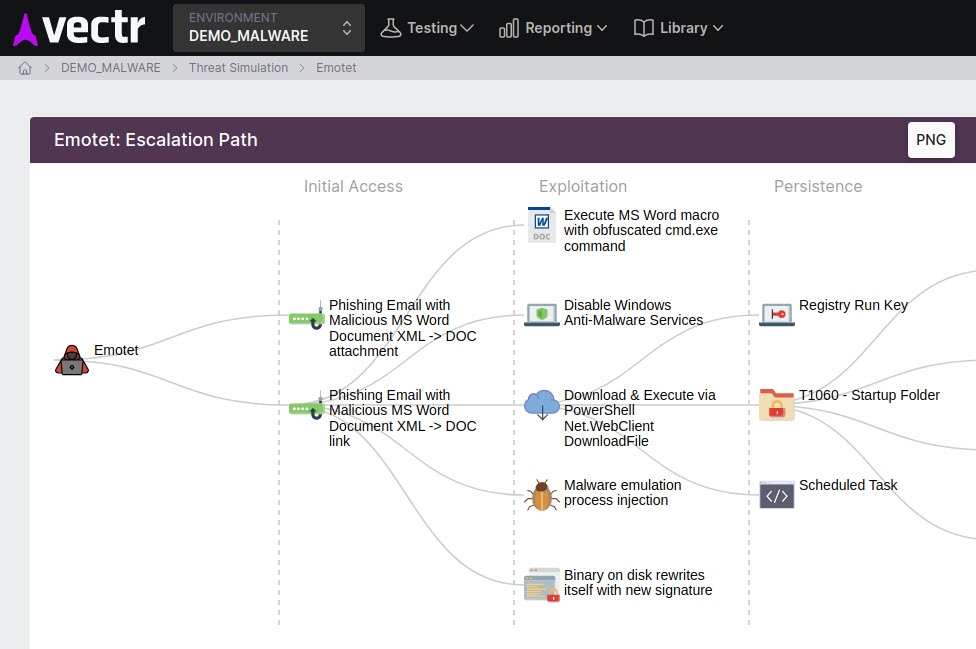Click the Testing flask icon

click(x=391, y=28)
